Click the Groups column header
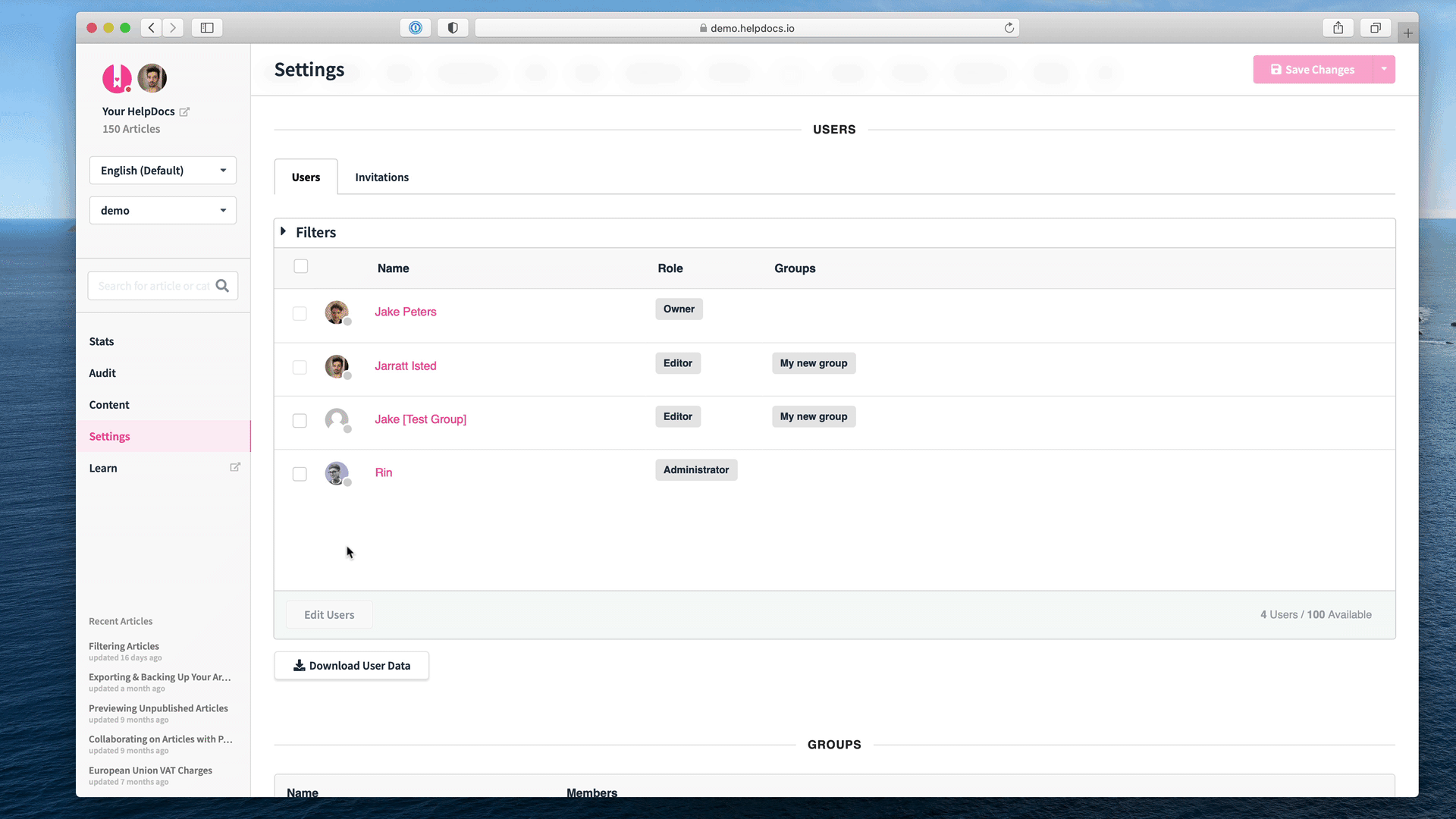The width and height of the screenshot is (1456, 819). point(795,268)
